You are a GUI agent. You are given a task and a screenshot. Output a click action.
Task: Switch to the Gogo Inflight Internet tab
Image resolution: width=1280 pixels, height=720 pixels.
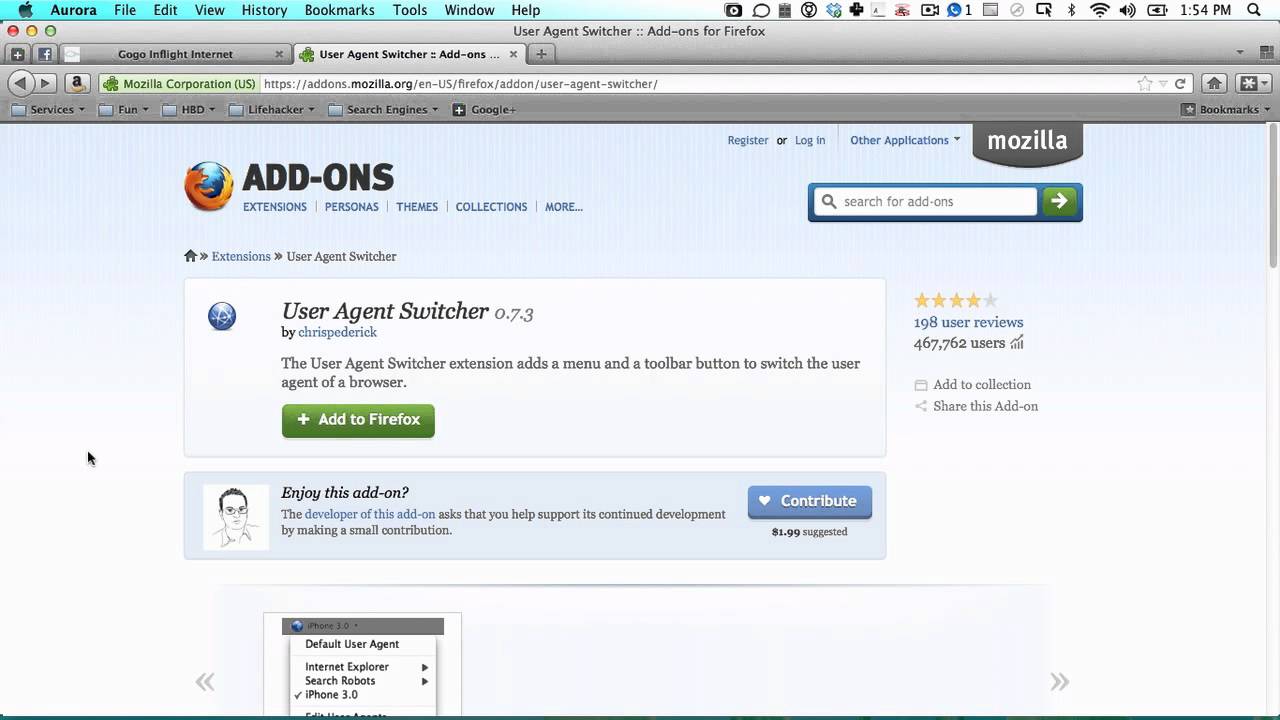coord(175,54)
